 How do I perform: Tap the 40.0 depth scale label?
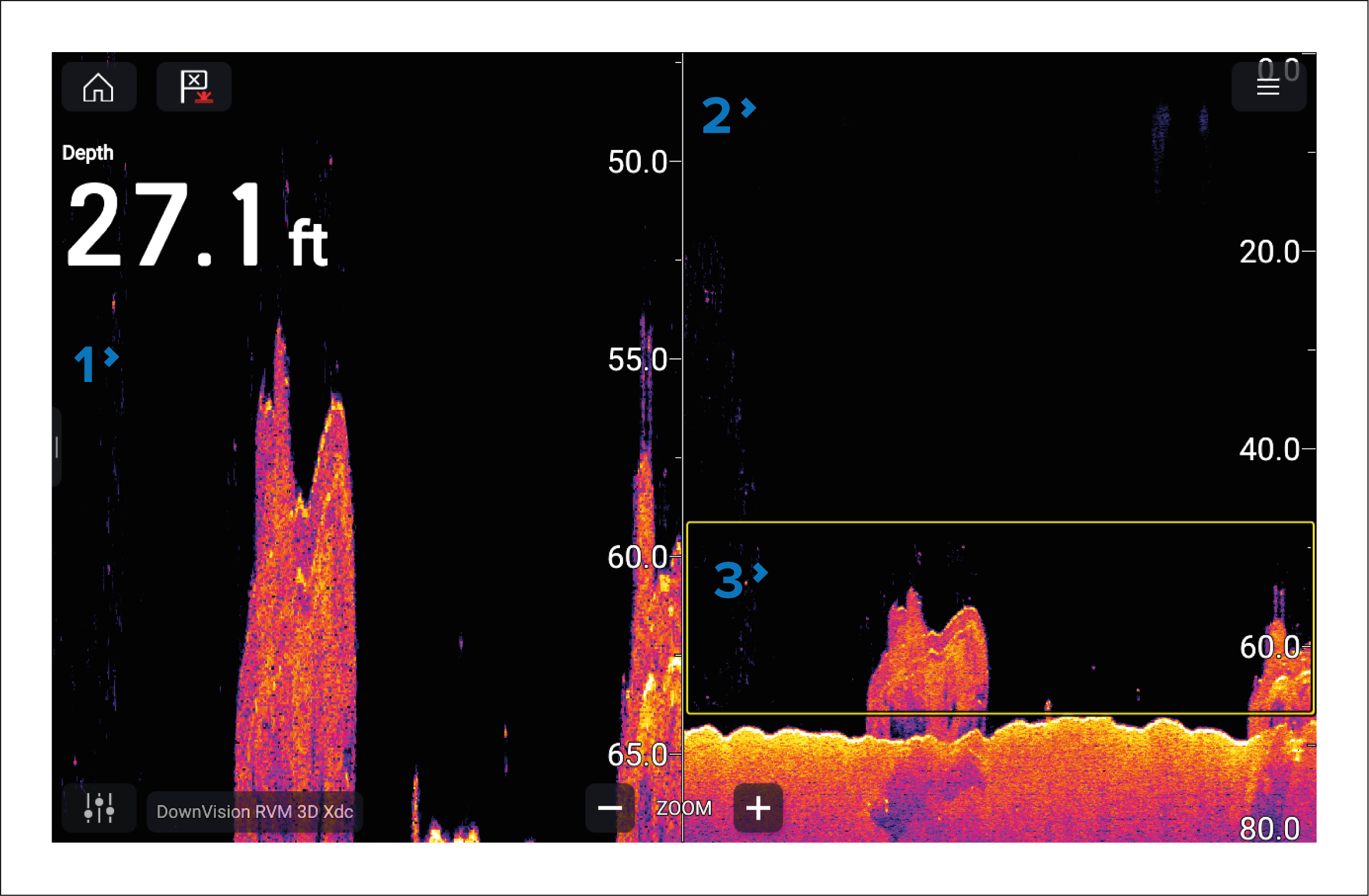pos(1269,449)
